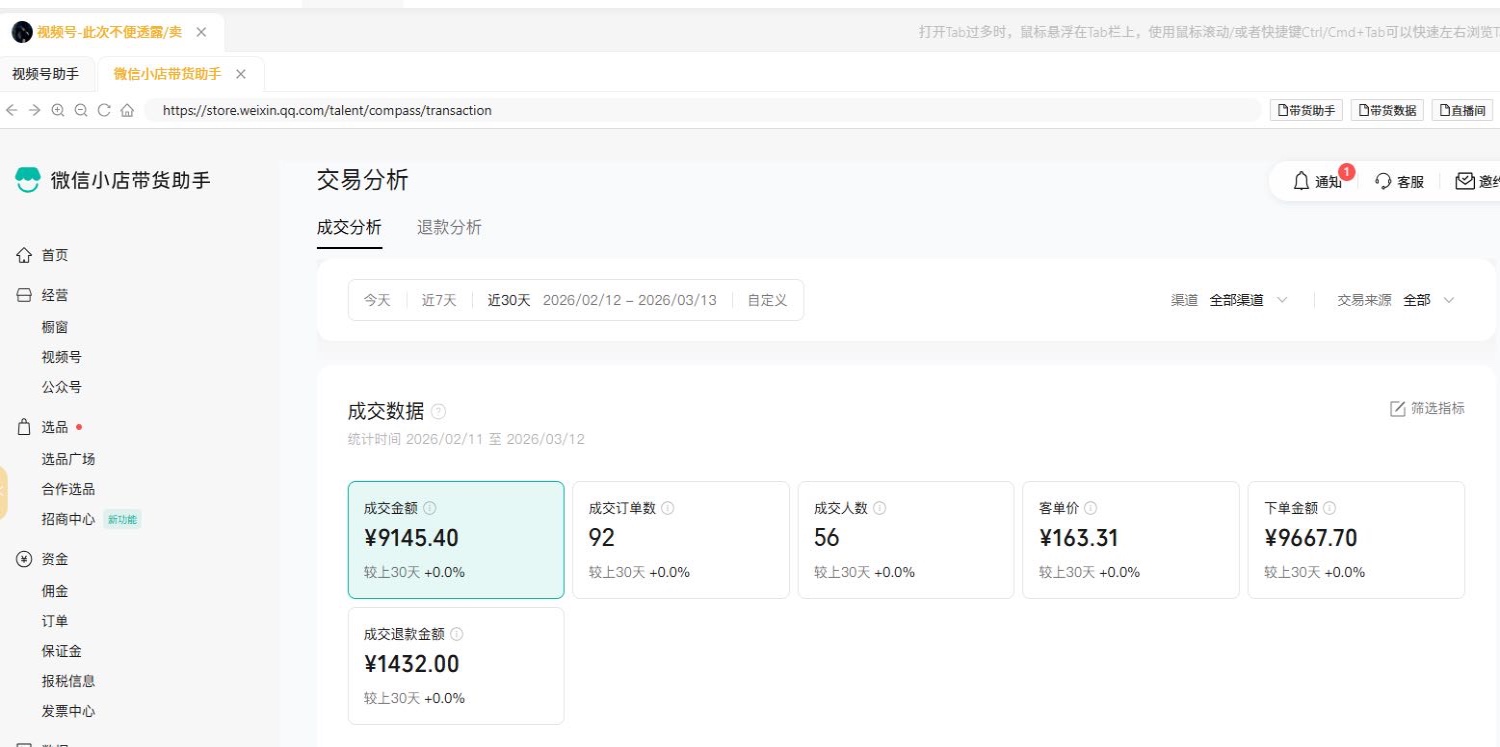This screenshot has width=1500, height=747.
Task: Switch date range to 近7天
Action: tap(439, 299)
